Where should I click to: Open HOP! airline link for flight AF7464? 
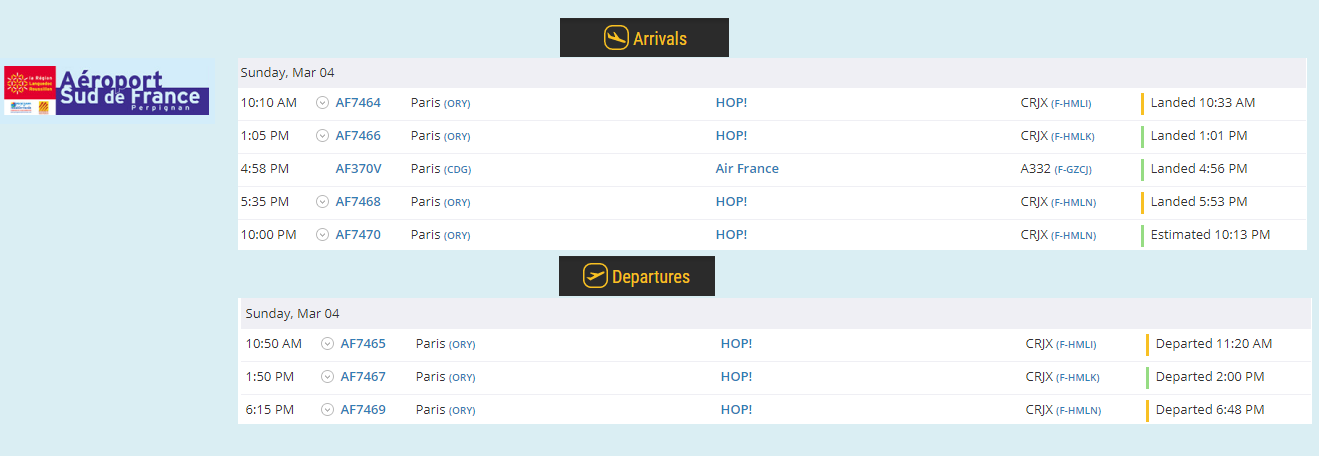click(731, 103)
